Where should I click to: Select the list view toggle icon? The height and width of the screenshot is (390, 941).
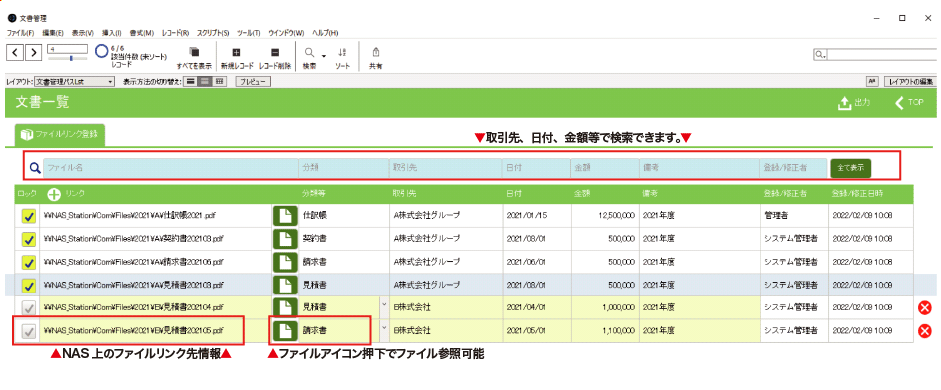point(205,81)
